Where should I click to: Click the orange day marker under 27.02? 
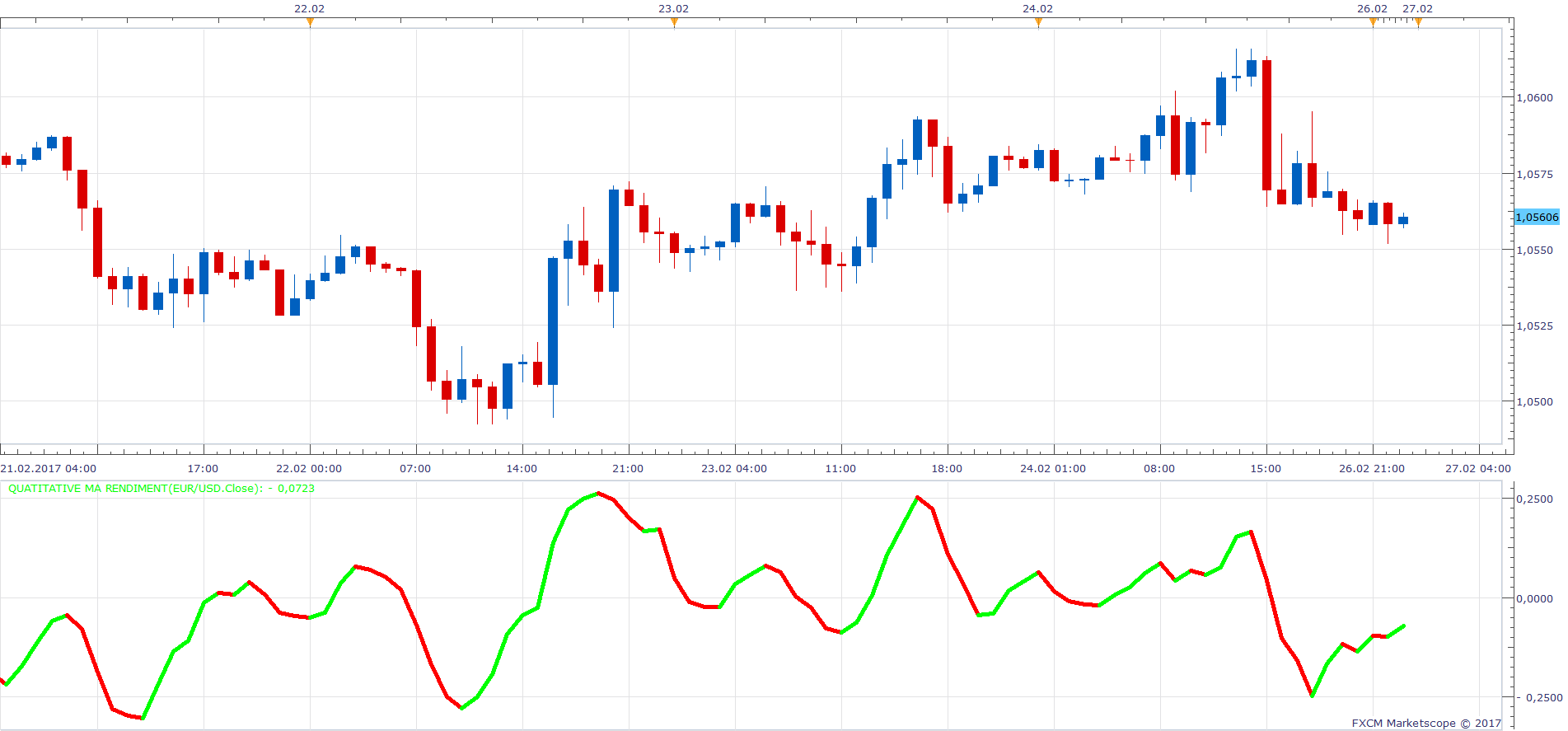tap(1418, 22)
